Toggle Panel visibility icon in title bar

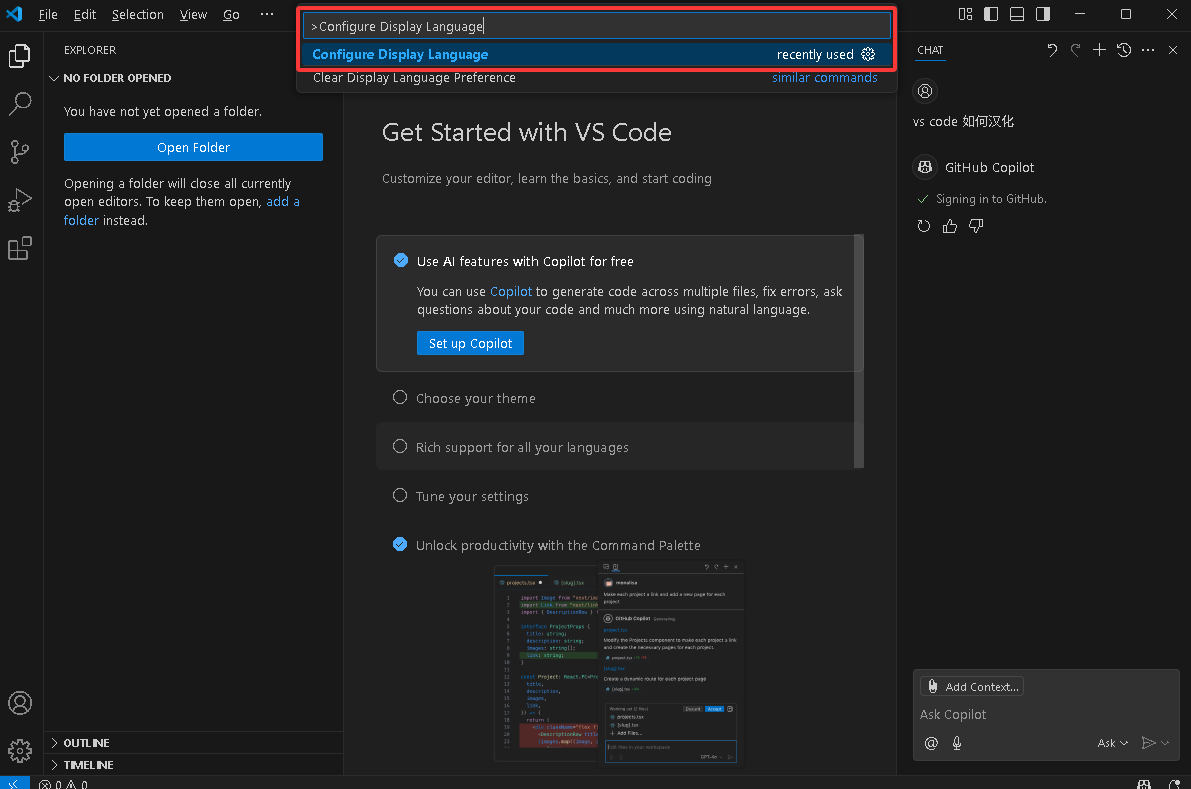click(1017, 14)
